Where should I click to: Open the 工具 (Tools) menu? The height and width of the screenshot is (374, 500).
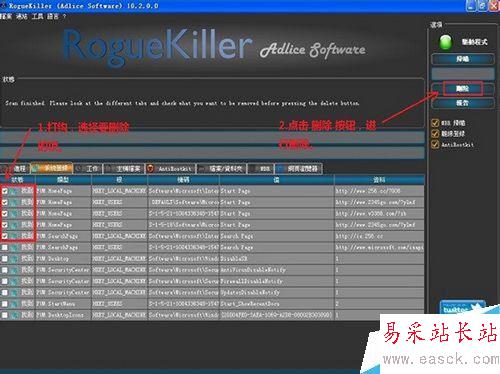(38, 16)
